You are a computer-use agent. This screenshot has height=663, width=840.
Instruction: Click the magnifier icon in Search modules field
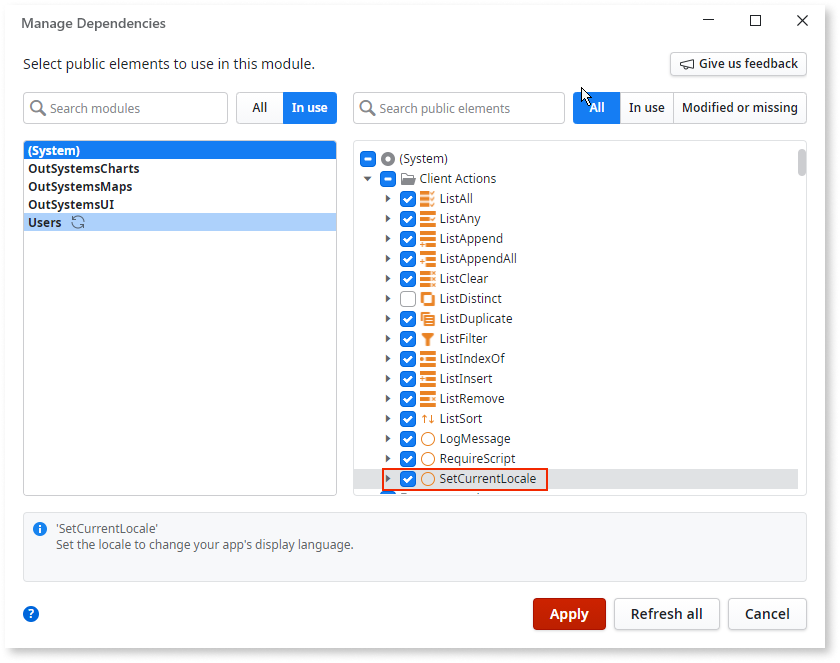click(37, 107)
